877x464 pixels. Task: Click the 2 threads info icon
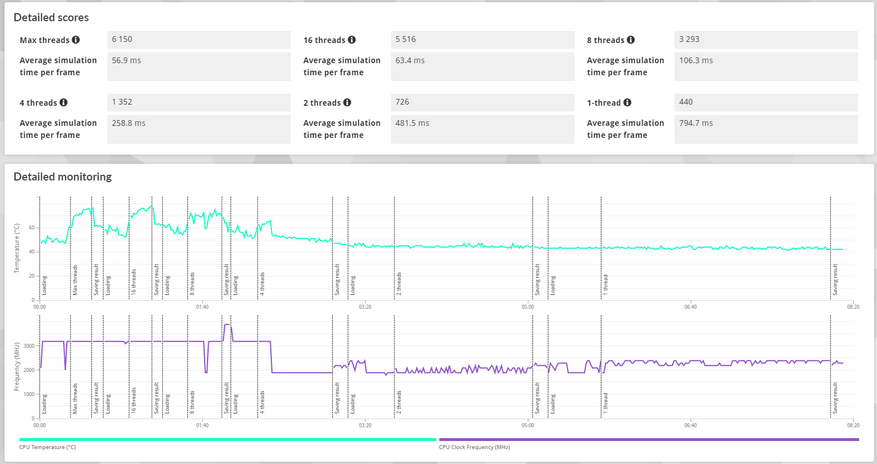click(347, 102)
